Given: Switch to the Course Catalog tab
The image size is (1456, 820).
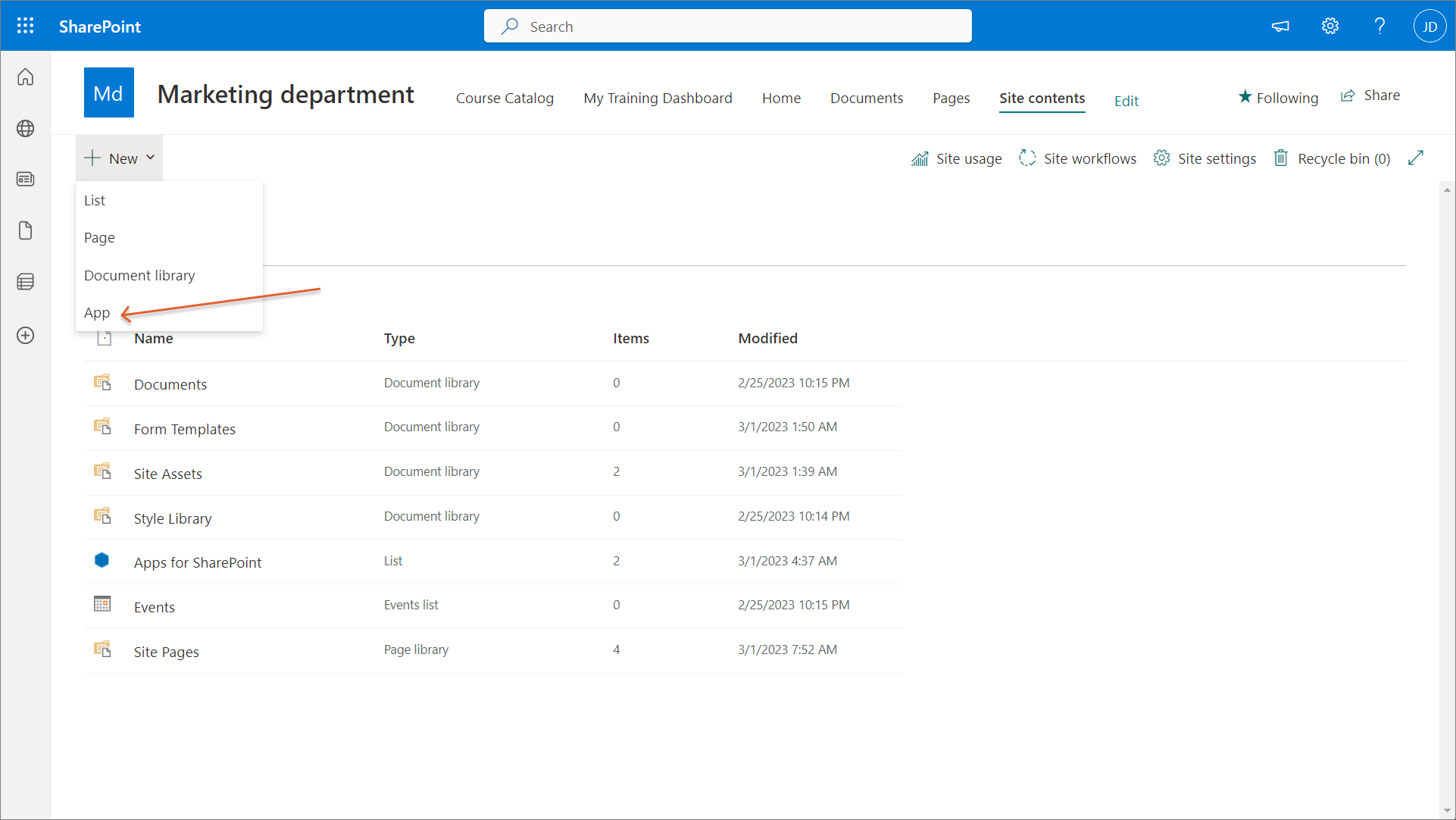Looking at the screenshot, I should [x=505, y=99].
